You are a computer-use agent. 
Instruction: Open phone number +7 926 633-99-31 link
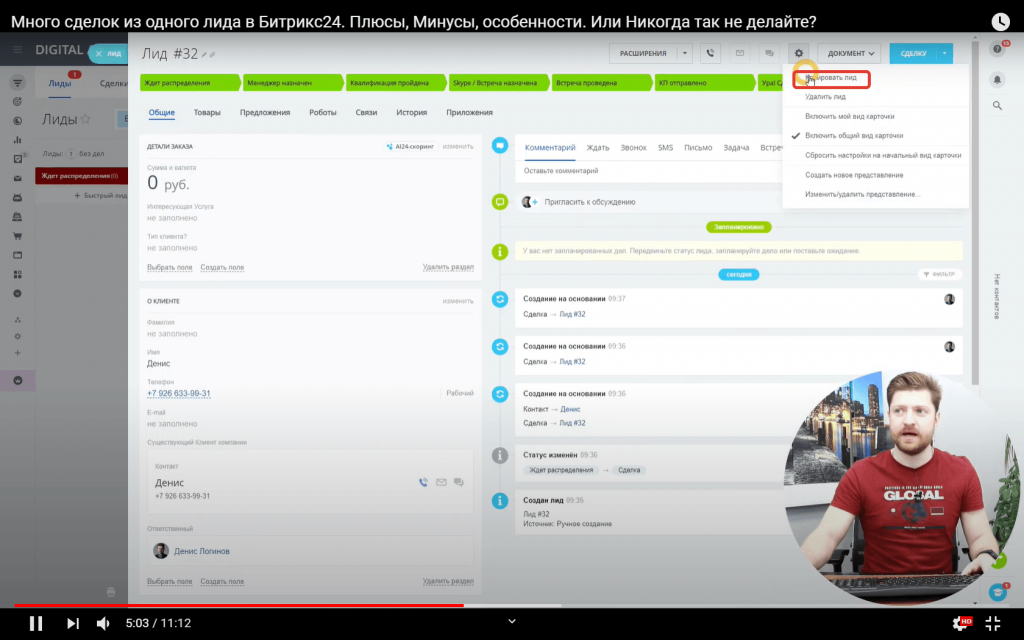[x=179, y=393]
